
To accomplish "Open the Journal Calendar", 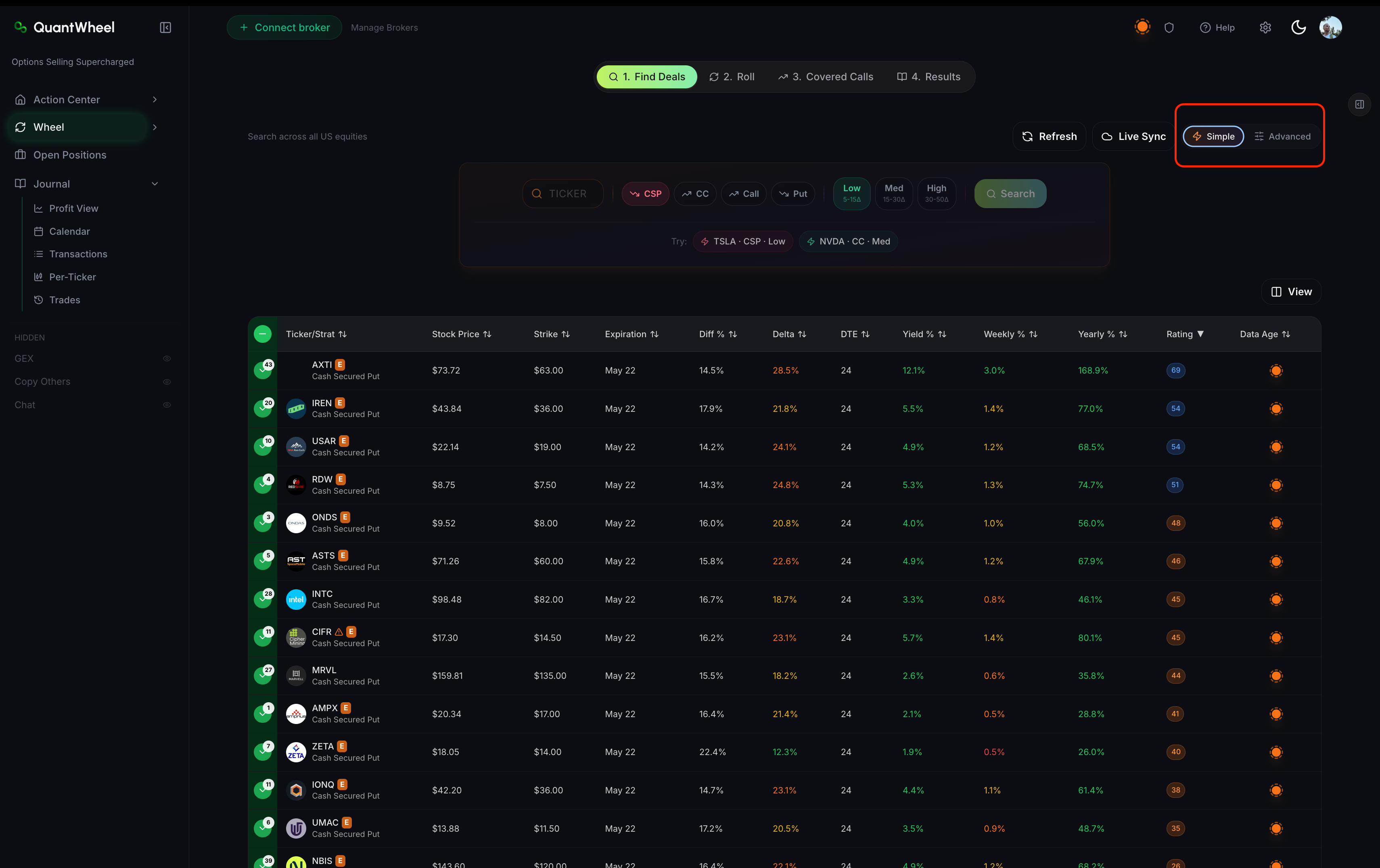I will [69, 232].
